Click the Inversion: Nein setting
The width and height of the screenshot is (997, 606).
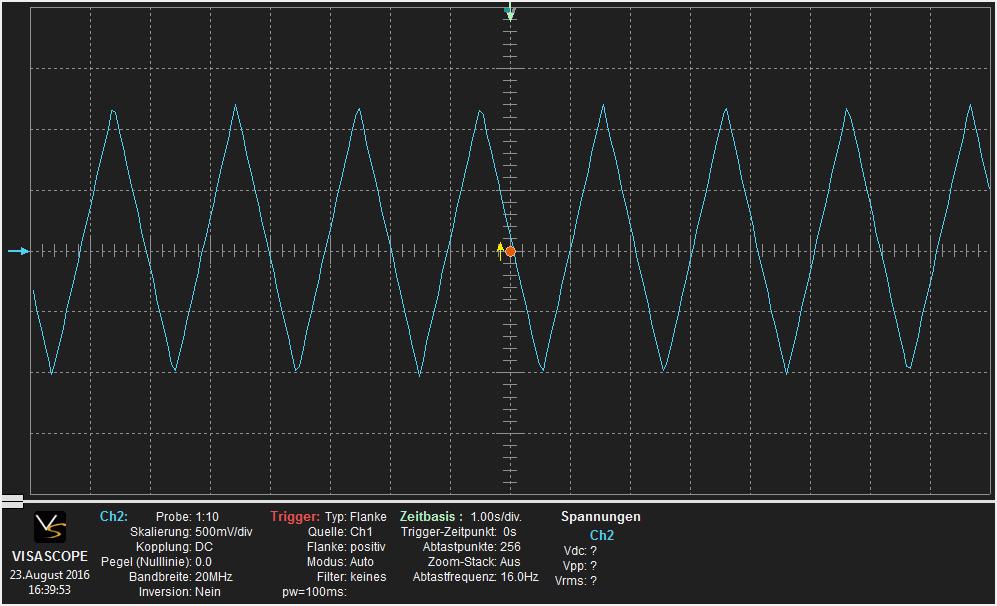coord(179,591)
